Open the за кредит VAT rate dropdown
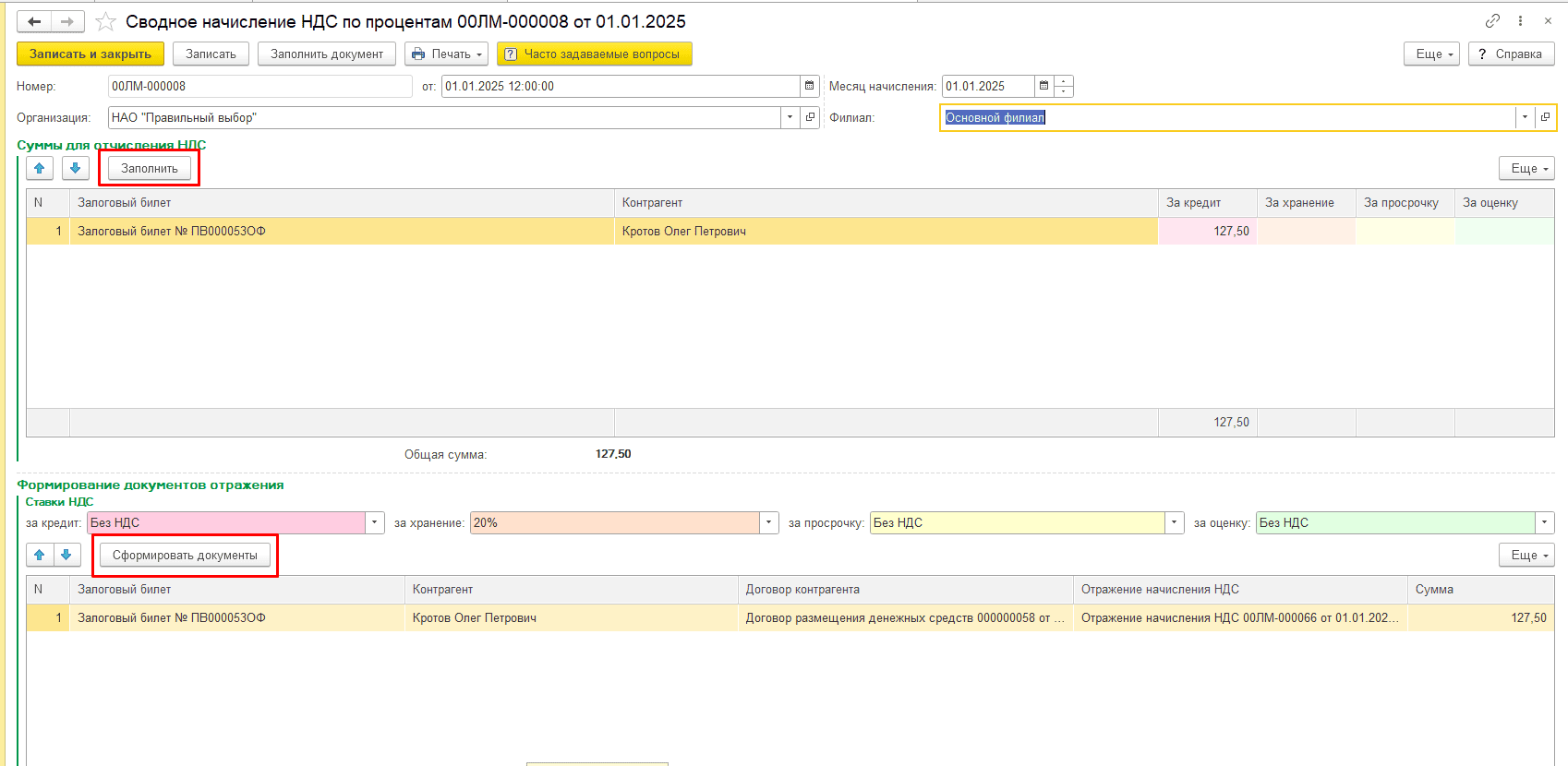The width and height of the screenshot is (1568, 766). click(x=375, y=522)
